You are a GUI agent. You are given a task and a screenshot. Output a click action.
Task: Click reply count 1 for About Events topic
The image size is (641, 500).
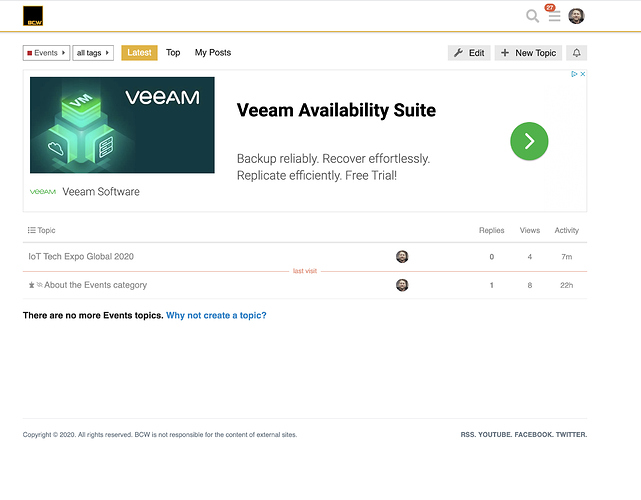[492, 285]
